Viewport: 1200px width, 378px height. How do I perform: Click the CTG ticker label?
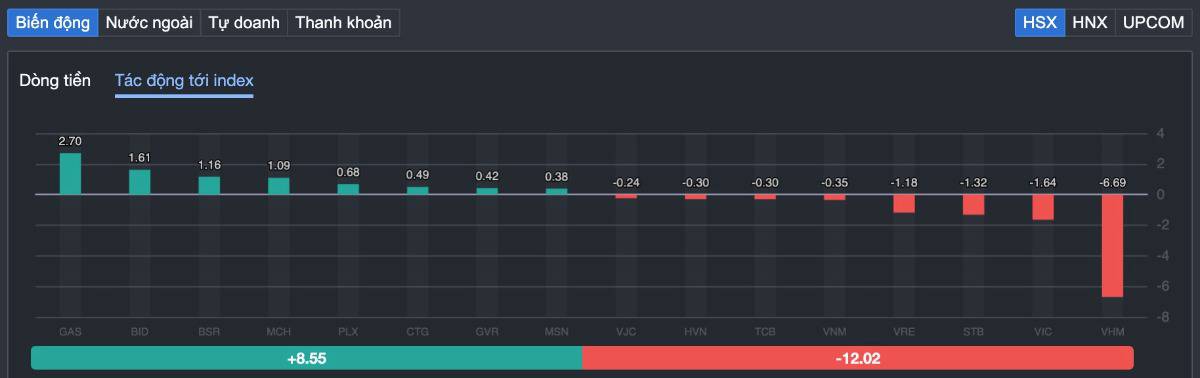[x=418, y=331]
